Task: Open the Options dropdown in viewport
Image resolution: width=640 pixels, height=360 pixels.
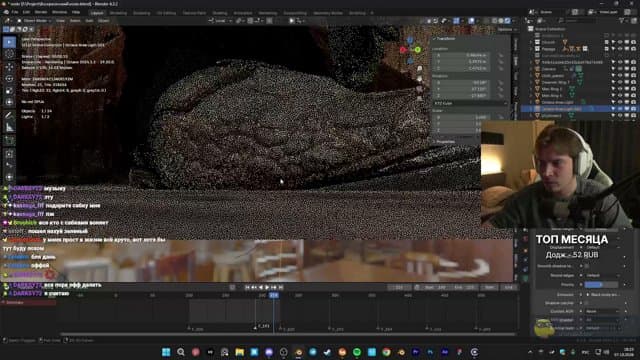Action: pyautogui.click(x=507, y=29)
